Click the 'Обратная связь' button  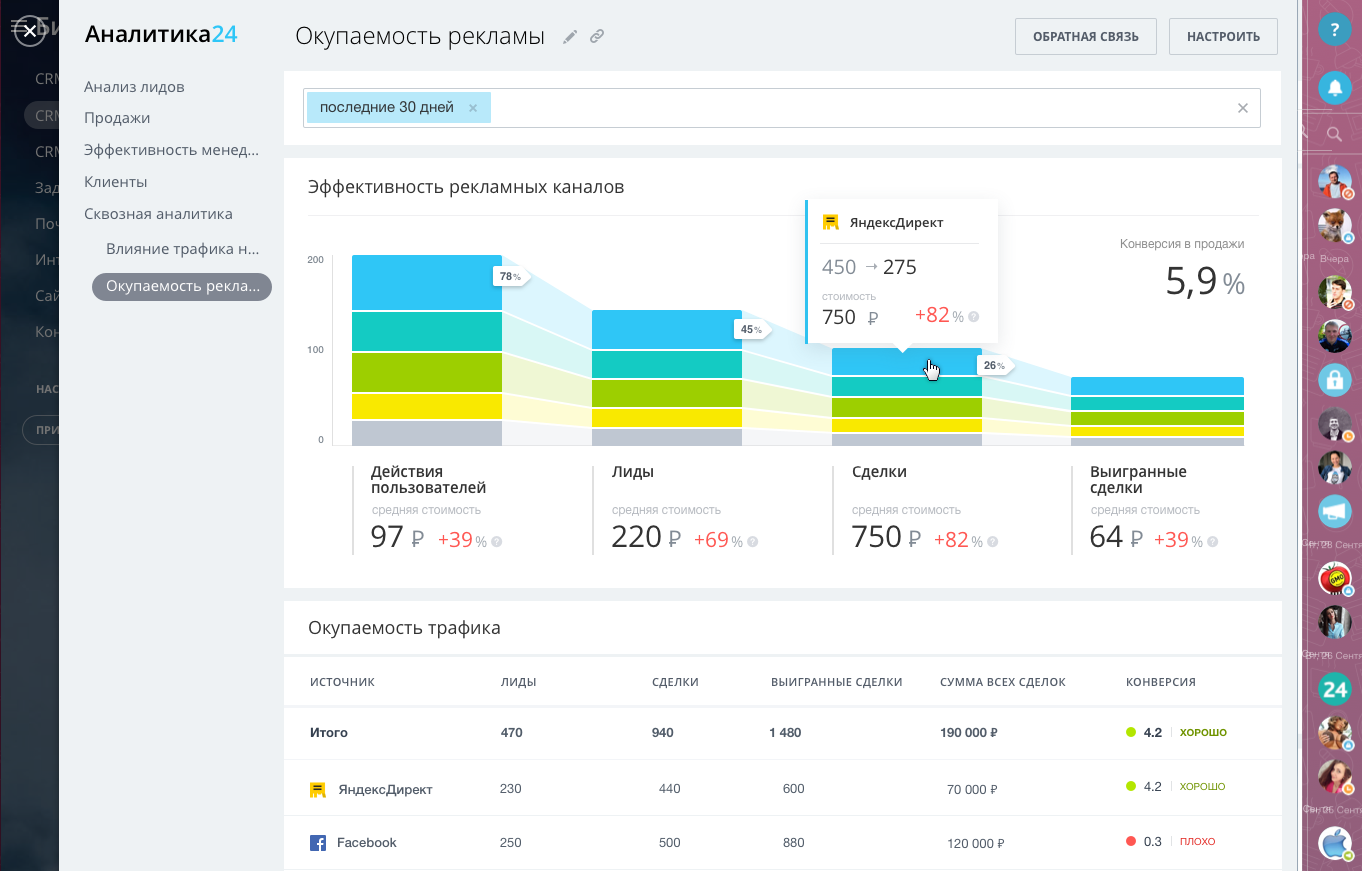[x=1085, y=37]
